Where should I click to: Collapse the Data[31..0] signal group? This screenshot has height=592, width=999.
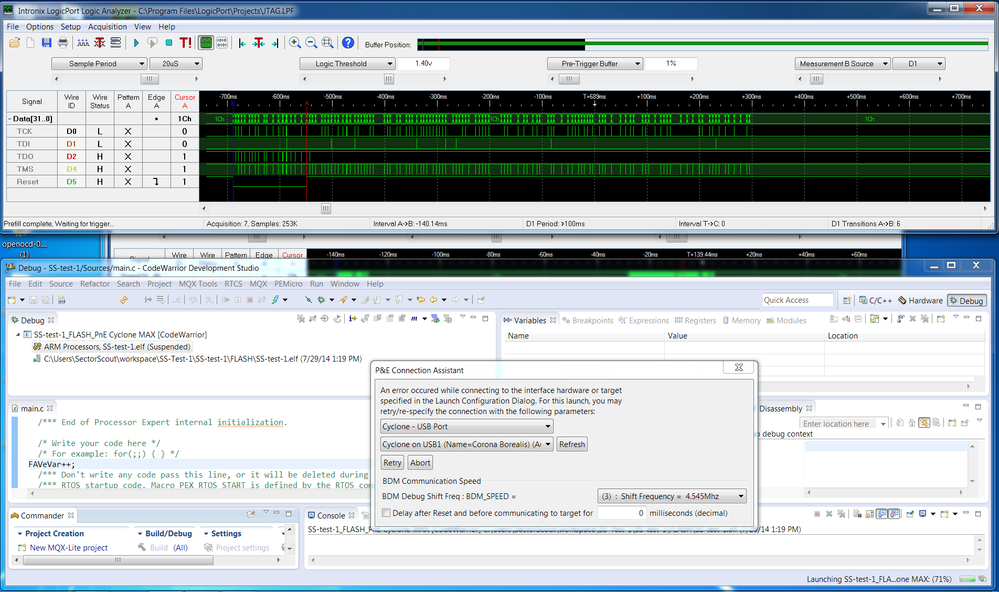click(10, 119)
